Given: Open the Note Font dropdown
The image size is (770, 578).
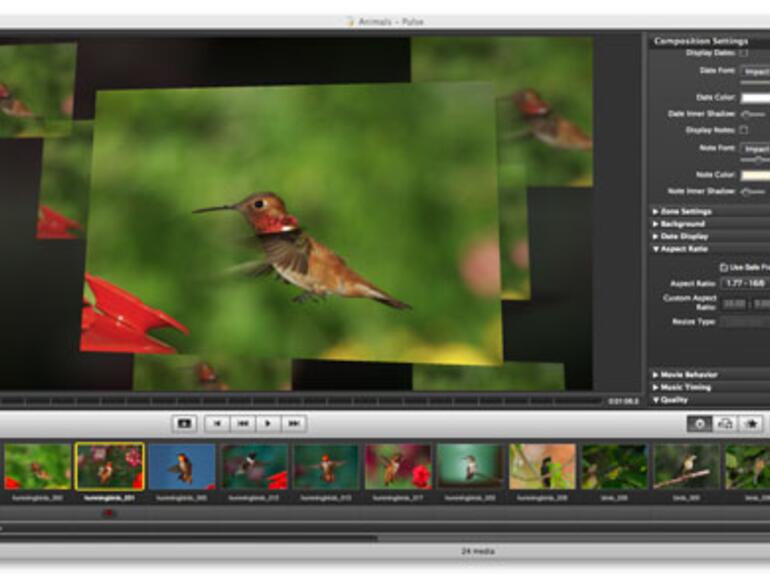Looking at the screenshot, I should click(x=755, y=149).
